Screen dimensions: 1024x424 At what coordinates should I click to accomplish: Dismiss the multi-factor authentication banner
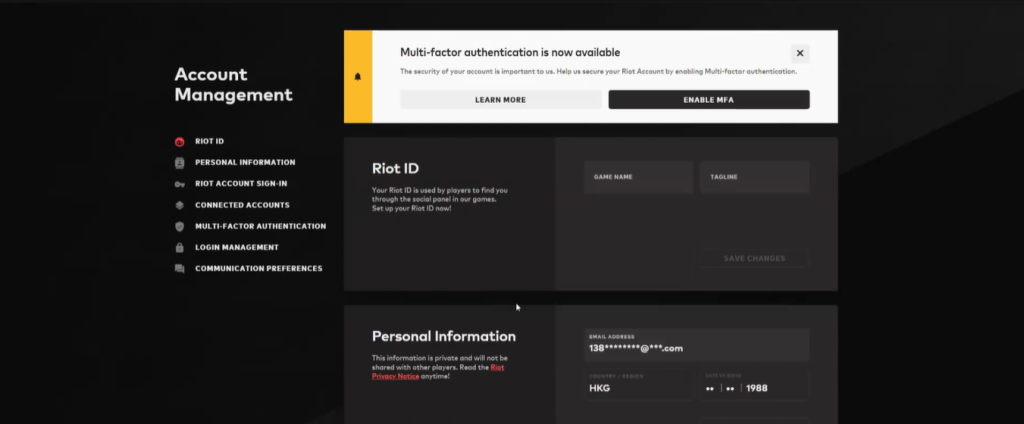799,54
